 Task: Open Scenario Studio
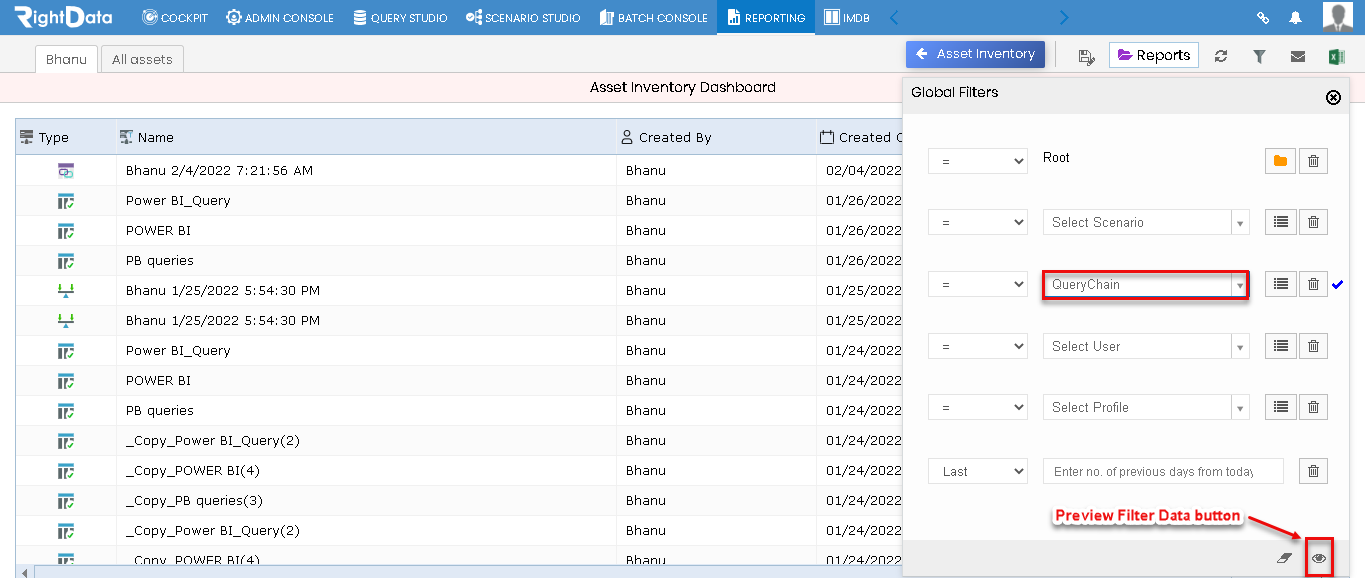tap(523, 18)
